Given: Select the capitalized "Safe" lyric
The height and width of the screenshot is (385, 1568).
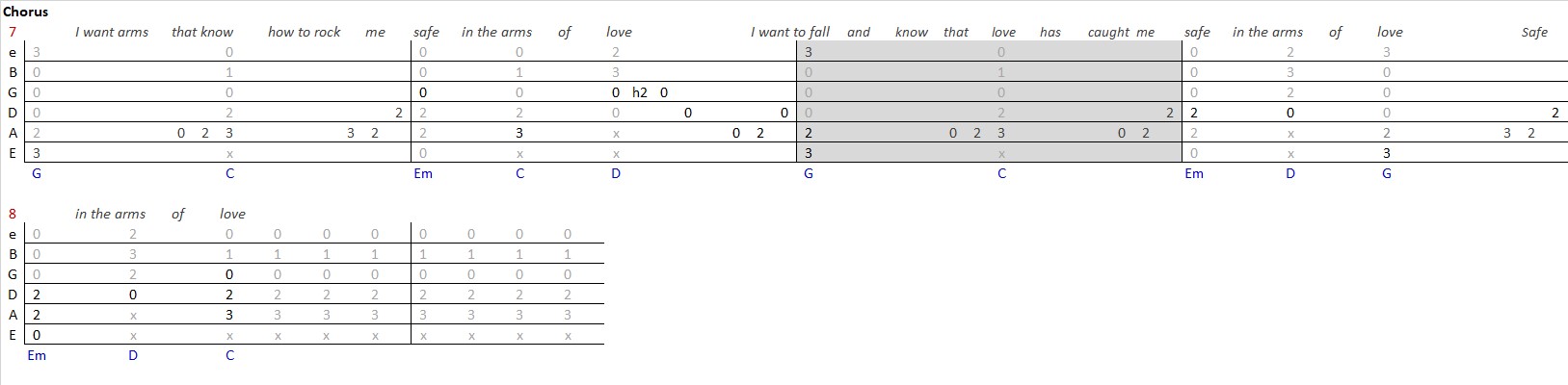Looking at the screenshot, I should click(x=1534, y=32).
